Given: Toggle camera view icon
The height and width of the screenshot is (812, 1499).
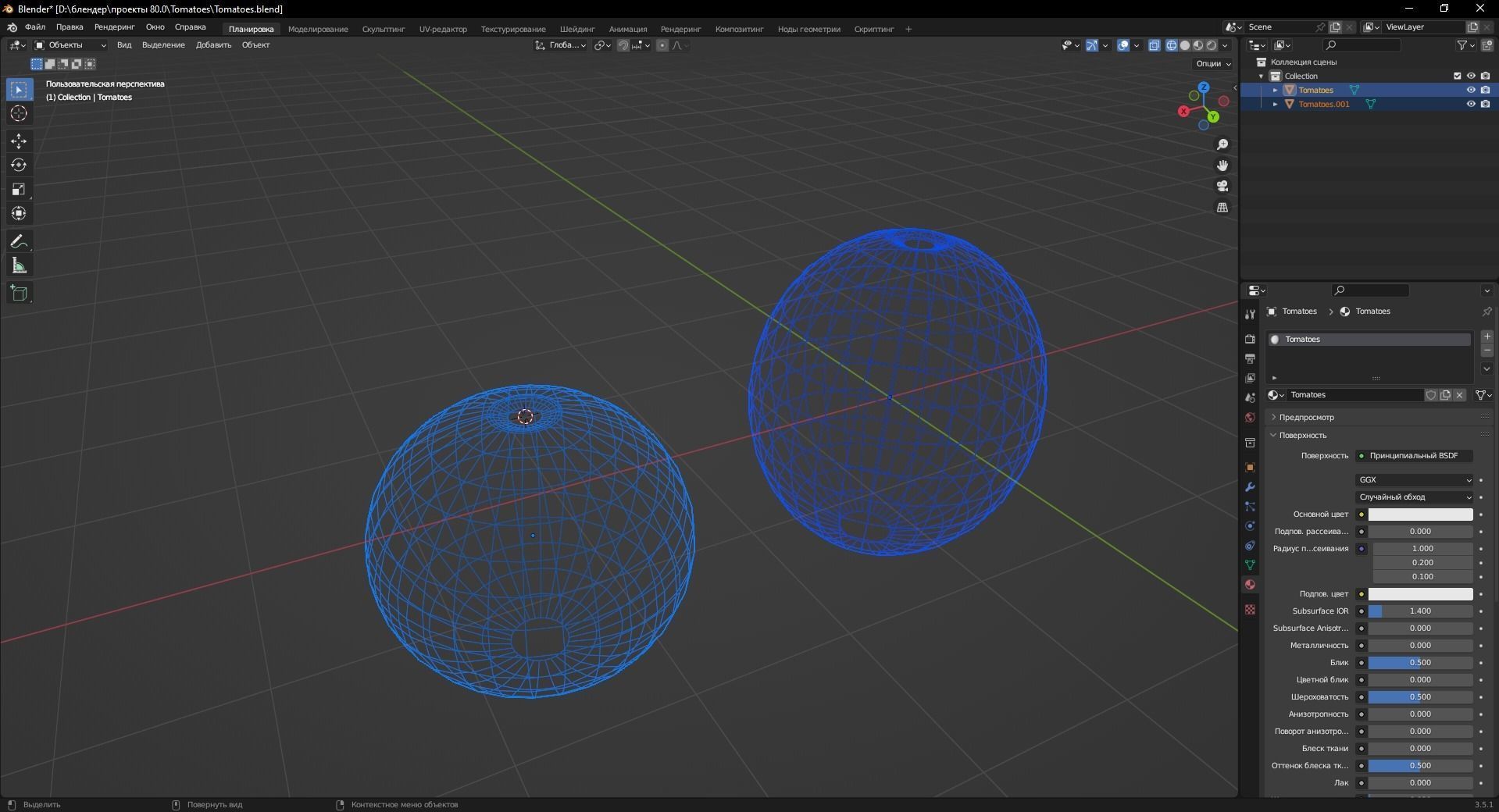Looking at the screenshot, I should (1222, 187).
